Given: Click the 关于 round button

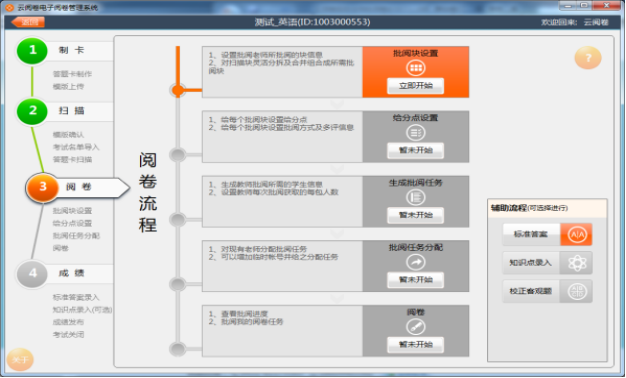Looking at the screenshot, I should point(20,360).
